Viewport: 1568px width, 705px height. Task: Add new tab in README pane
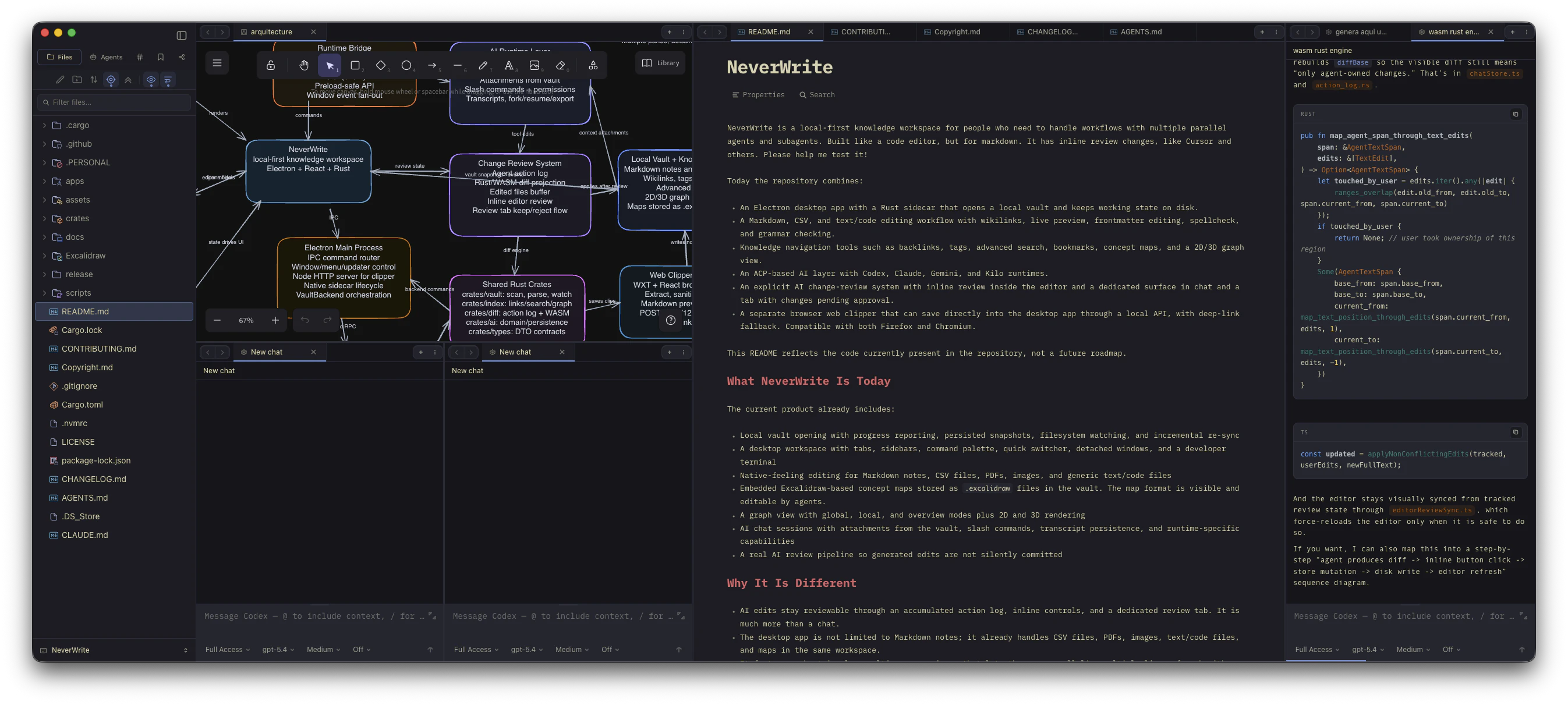click(1262, 32)
